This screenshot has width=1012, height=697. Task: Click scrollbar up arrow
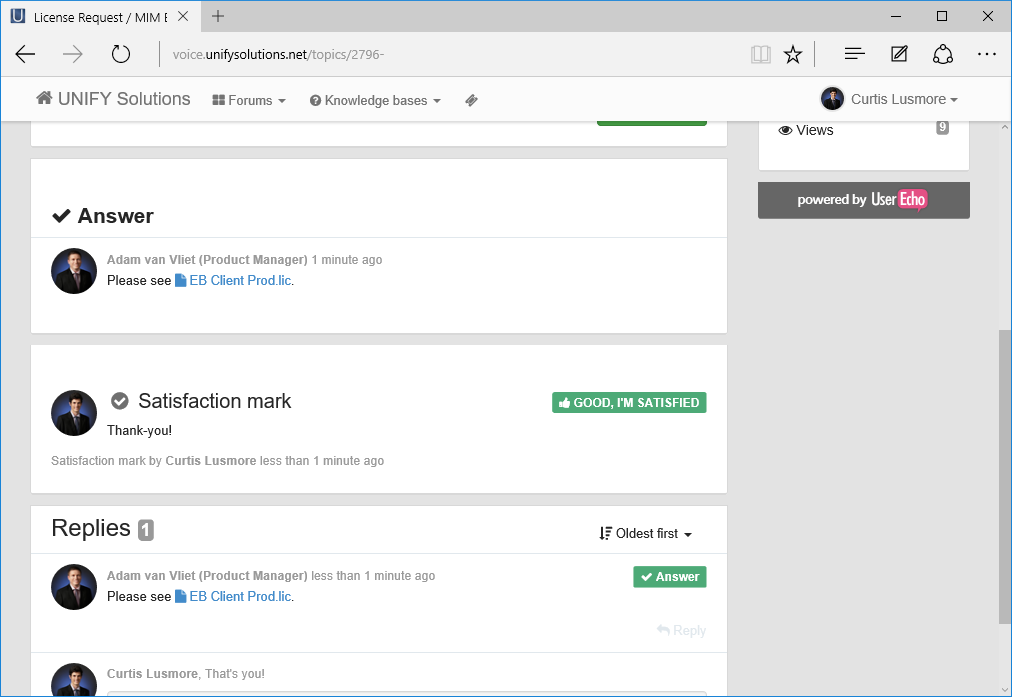1005,128
